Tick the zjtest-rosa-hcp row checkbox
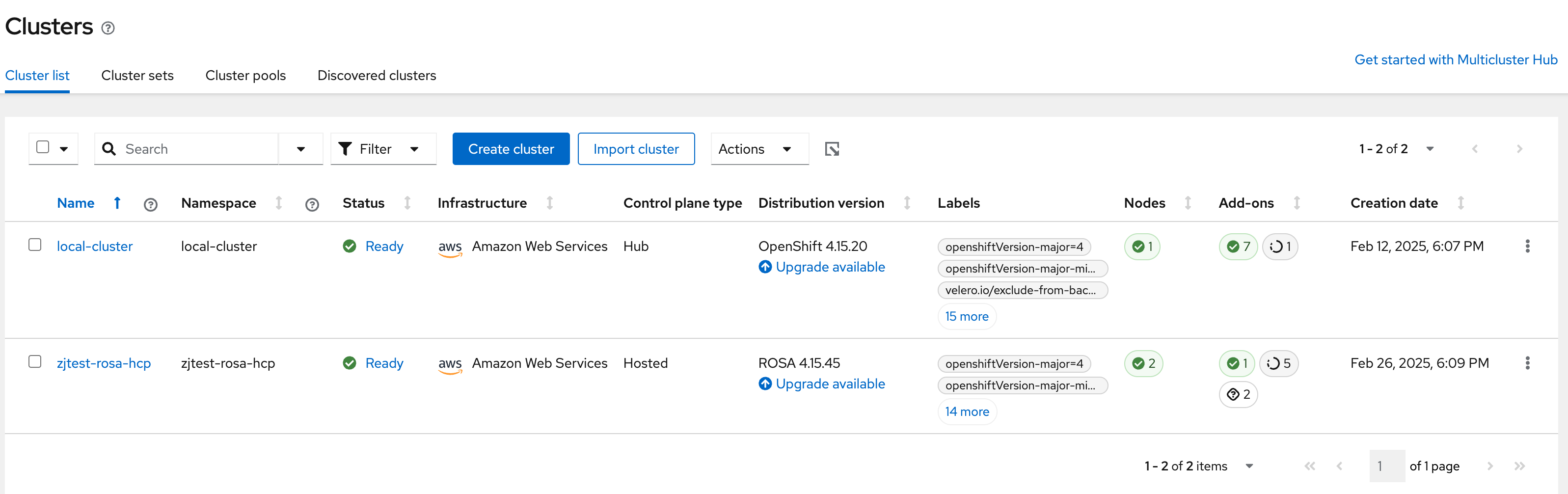This screenshot has height=494, width=1568. coord(35,362)
